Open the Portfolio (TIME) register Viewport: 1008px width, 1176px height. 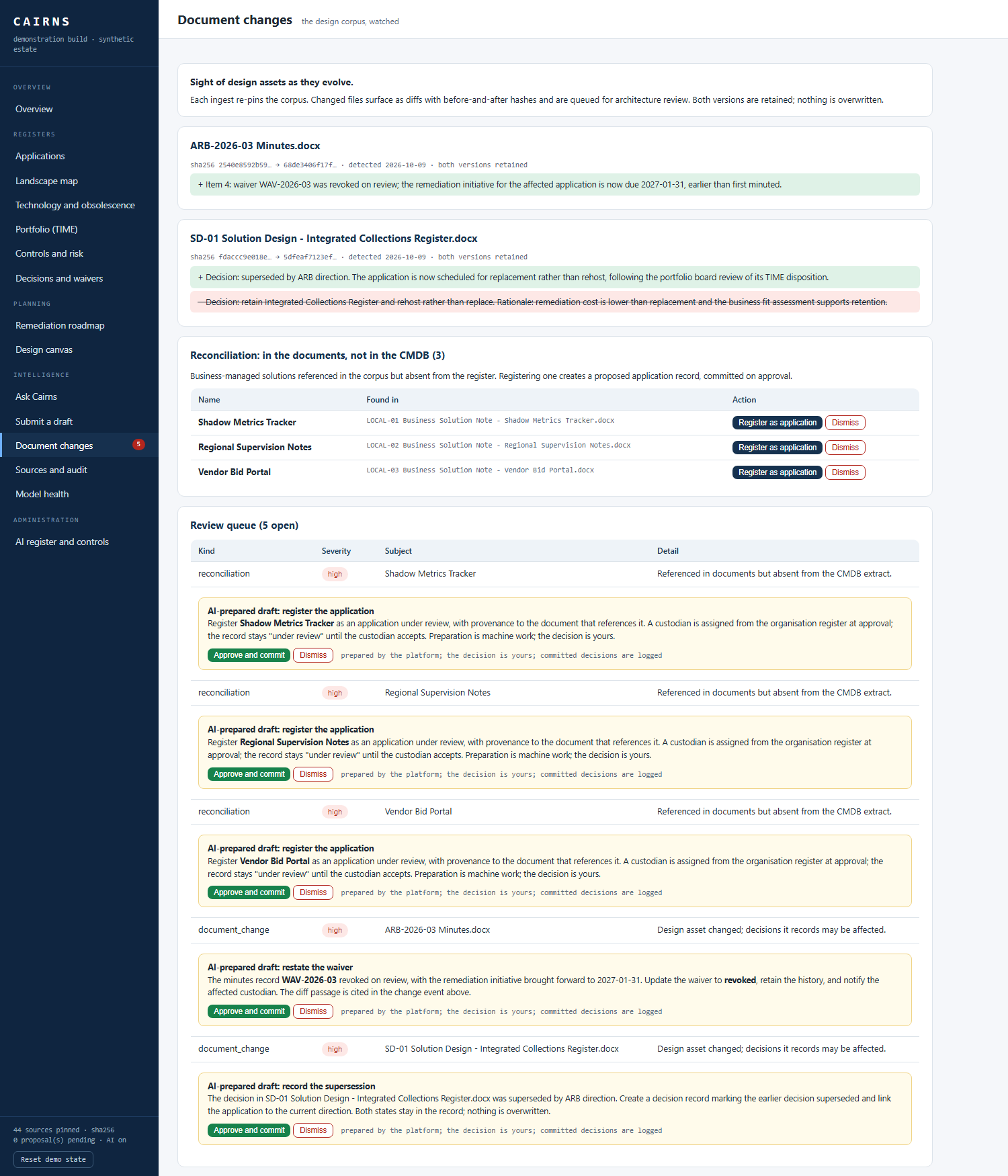pyautogui.click(x=46, y=229)
